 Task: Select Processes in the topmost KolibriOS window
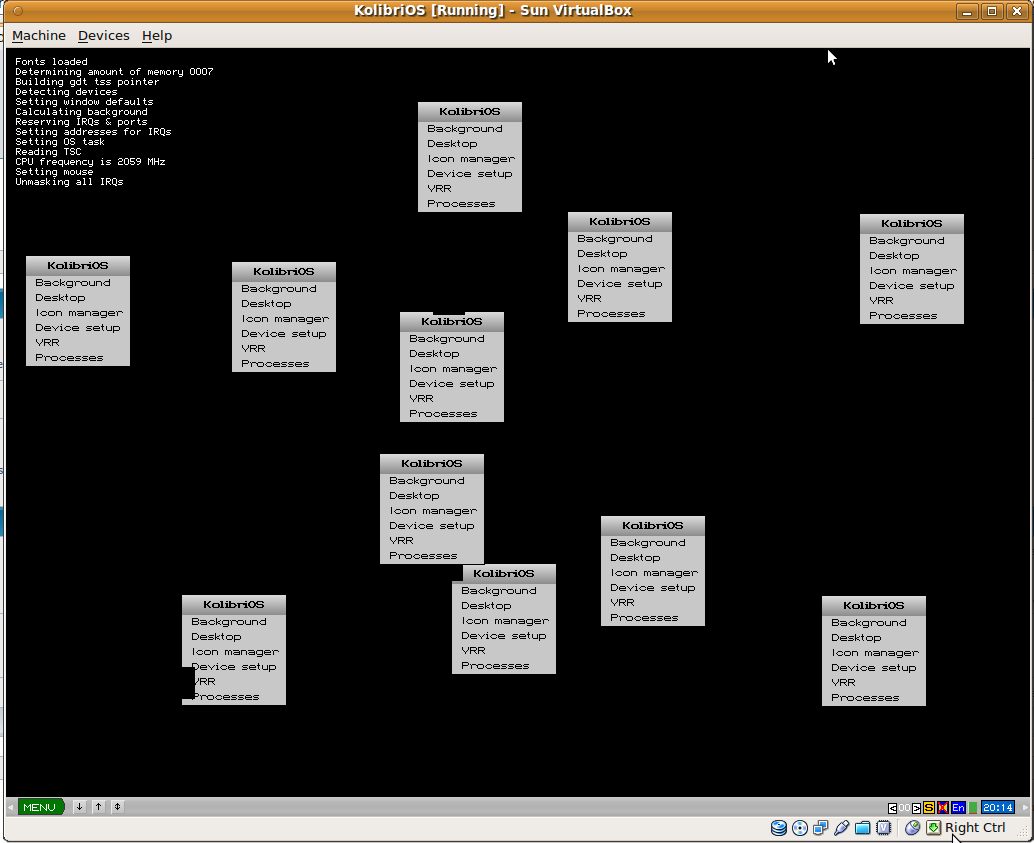tap(460, 203)
